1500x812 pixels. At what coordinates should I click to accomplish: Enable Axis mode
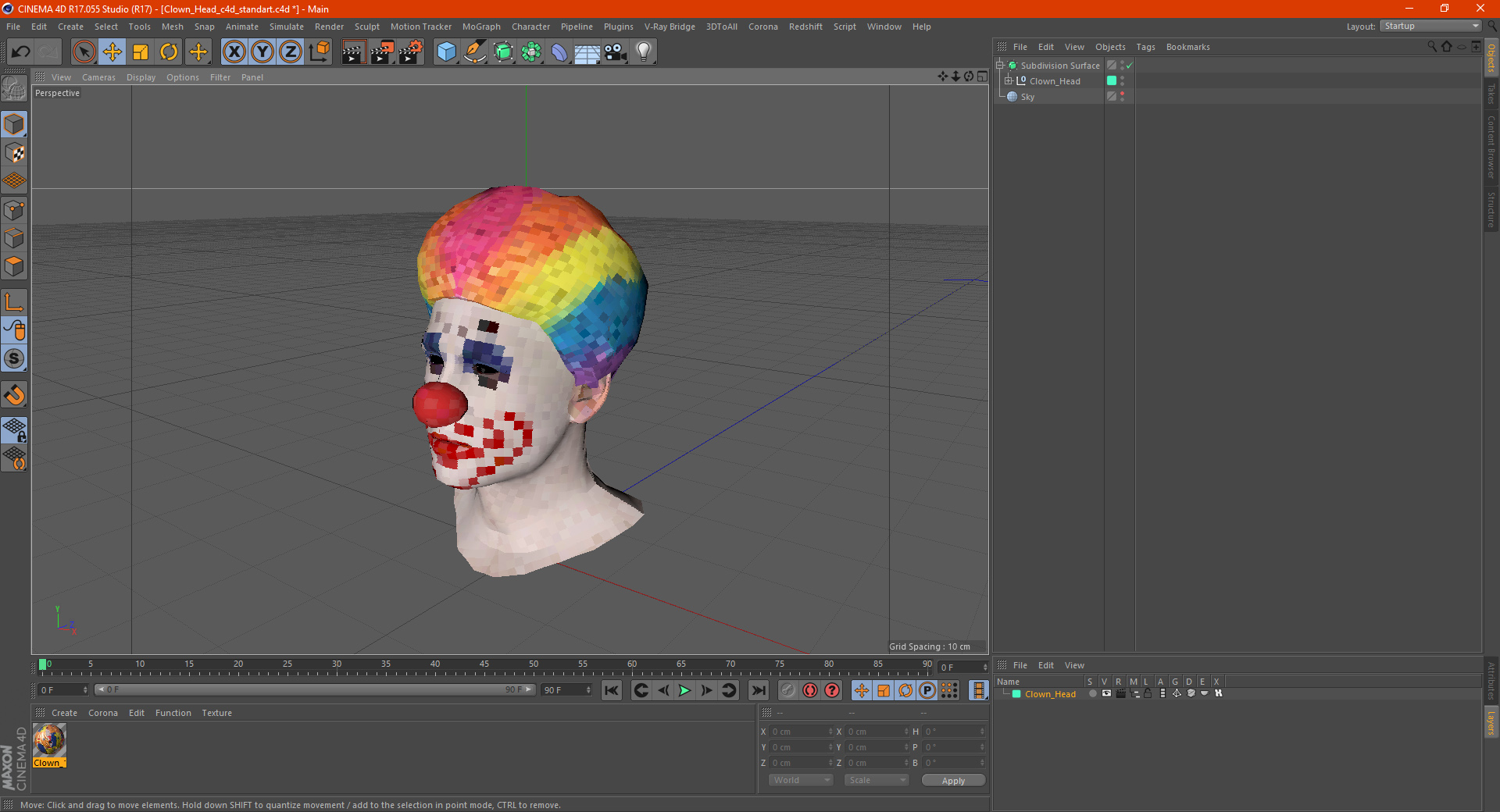point(14,302)
